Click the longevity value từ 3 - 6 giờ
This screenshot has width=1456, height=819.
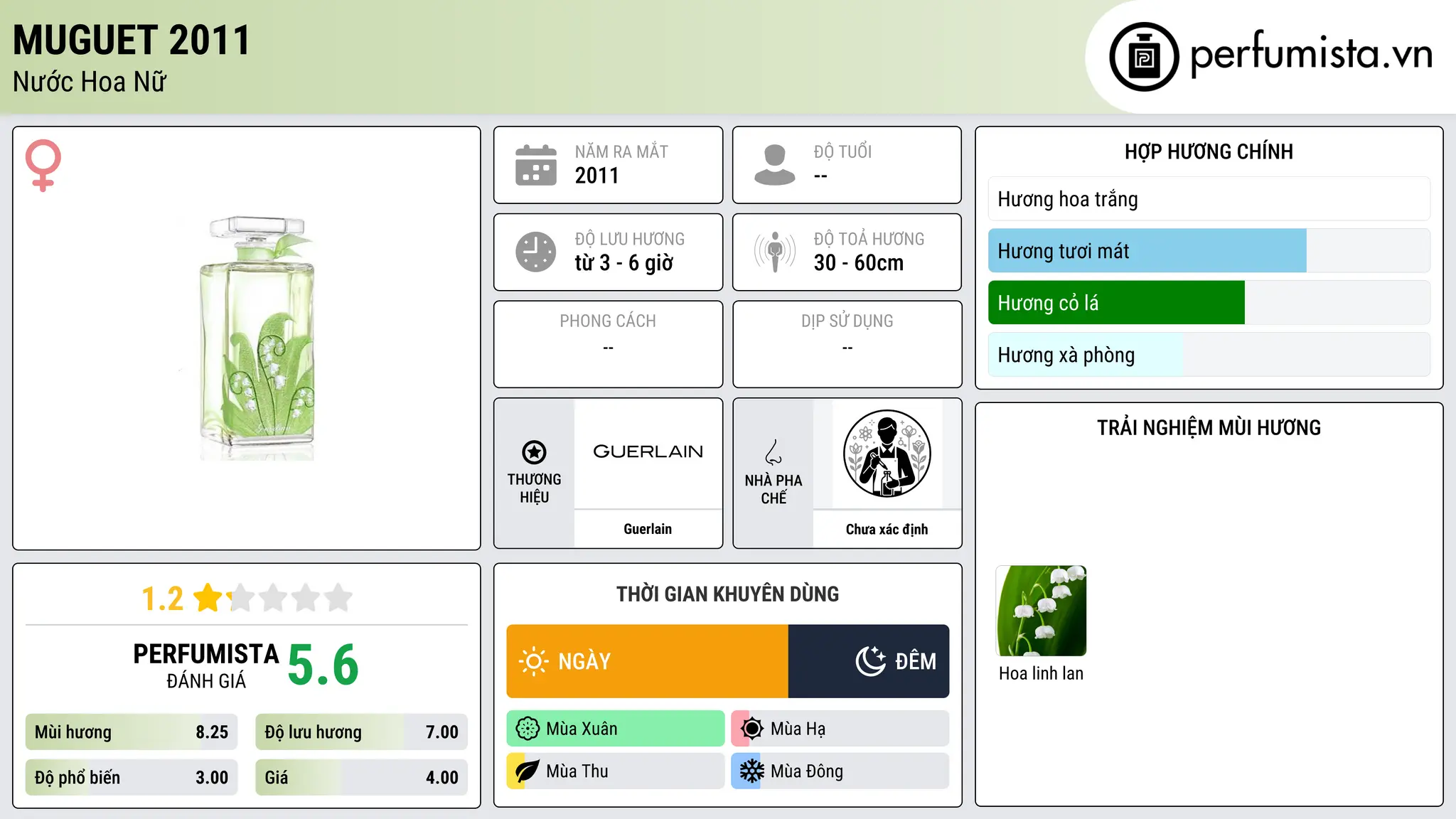624,263
